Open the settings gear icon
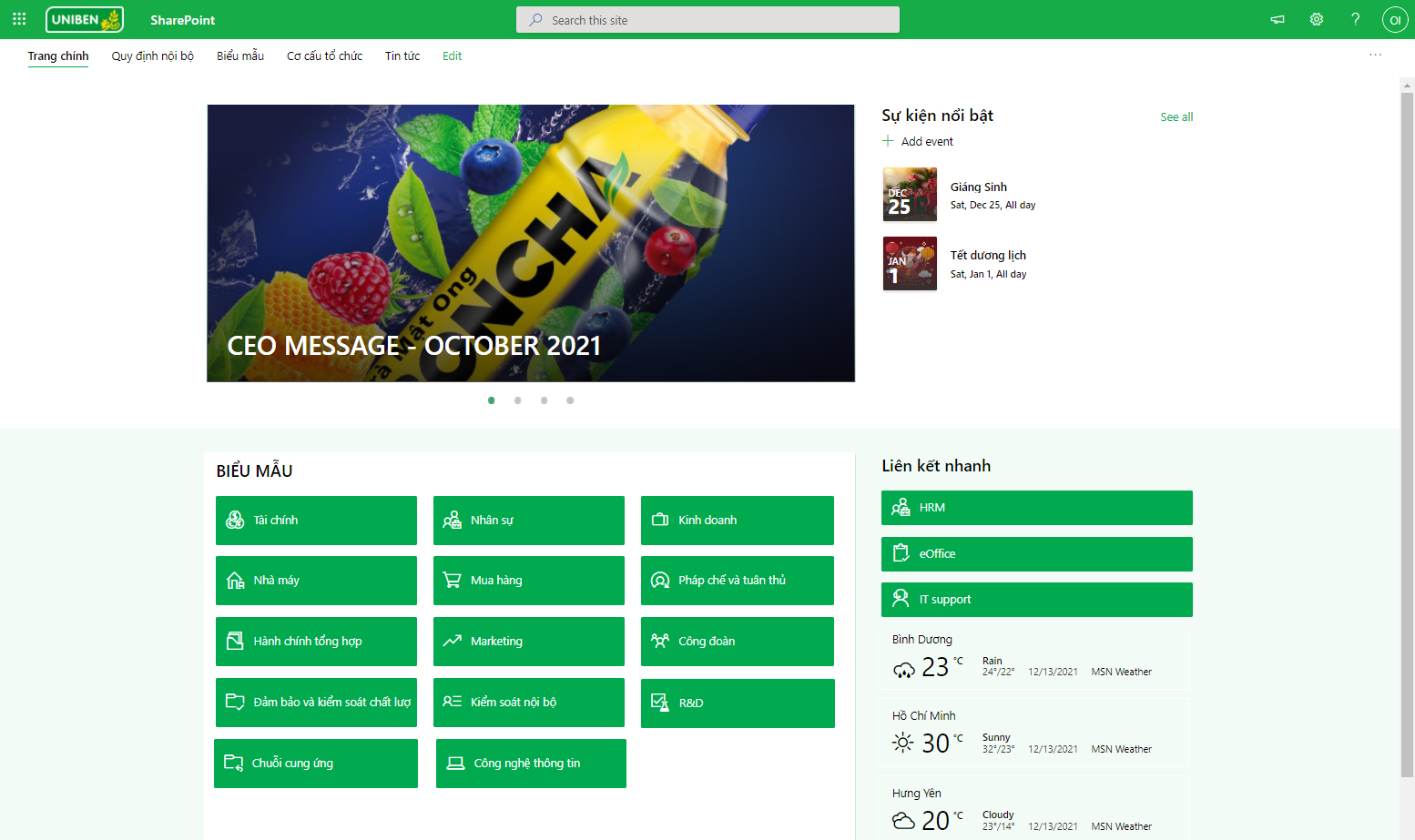The width and height of the screenshot is (1415, 840). [1316, 19]
